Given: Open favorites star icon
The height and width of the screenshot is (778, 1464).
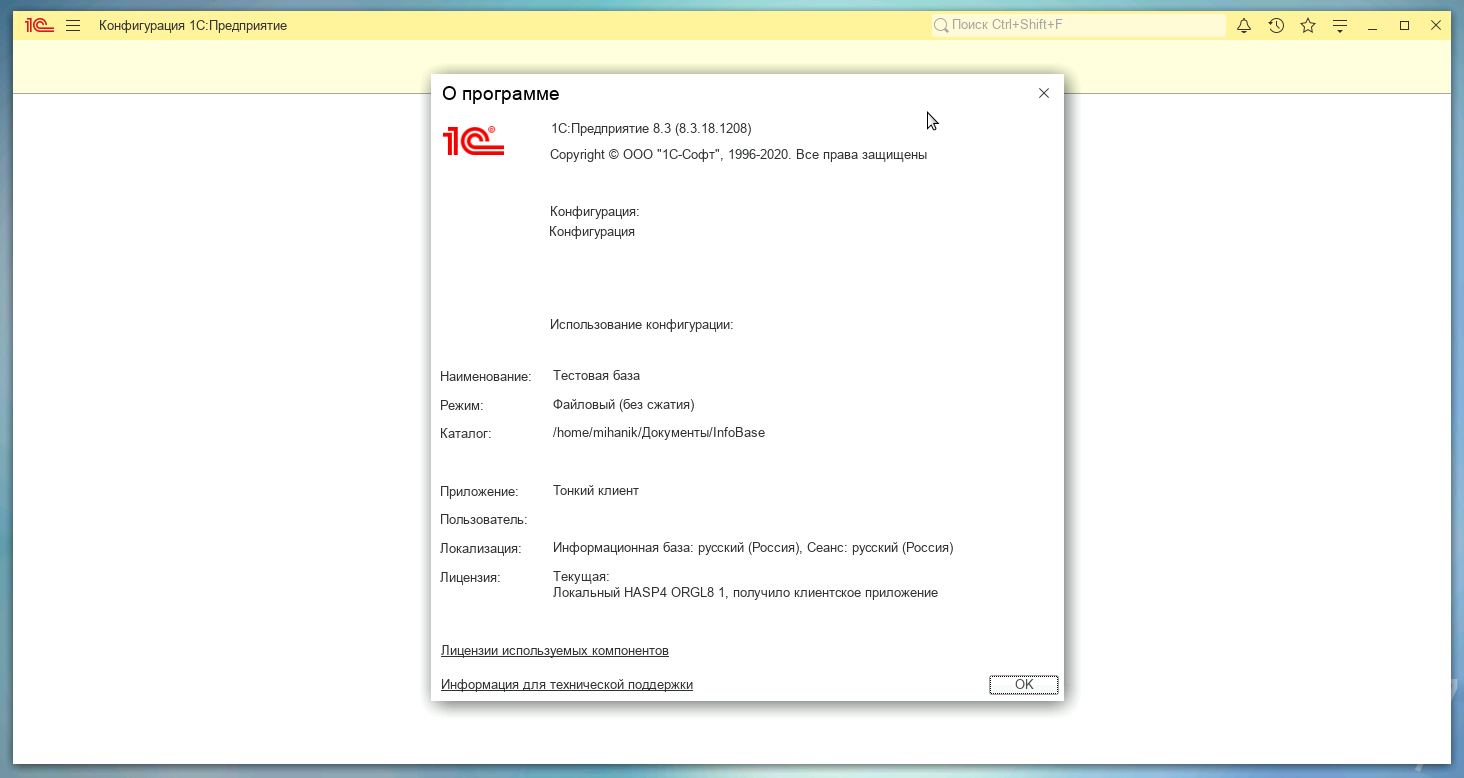Looking at the screenshot, I should coord(1308,26).
